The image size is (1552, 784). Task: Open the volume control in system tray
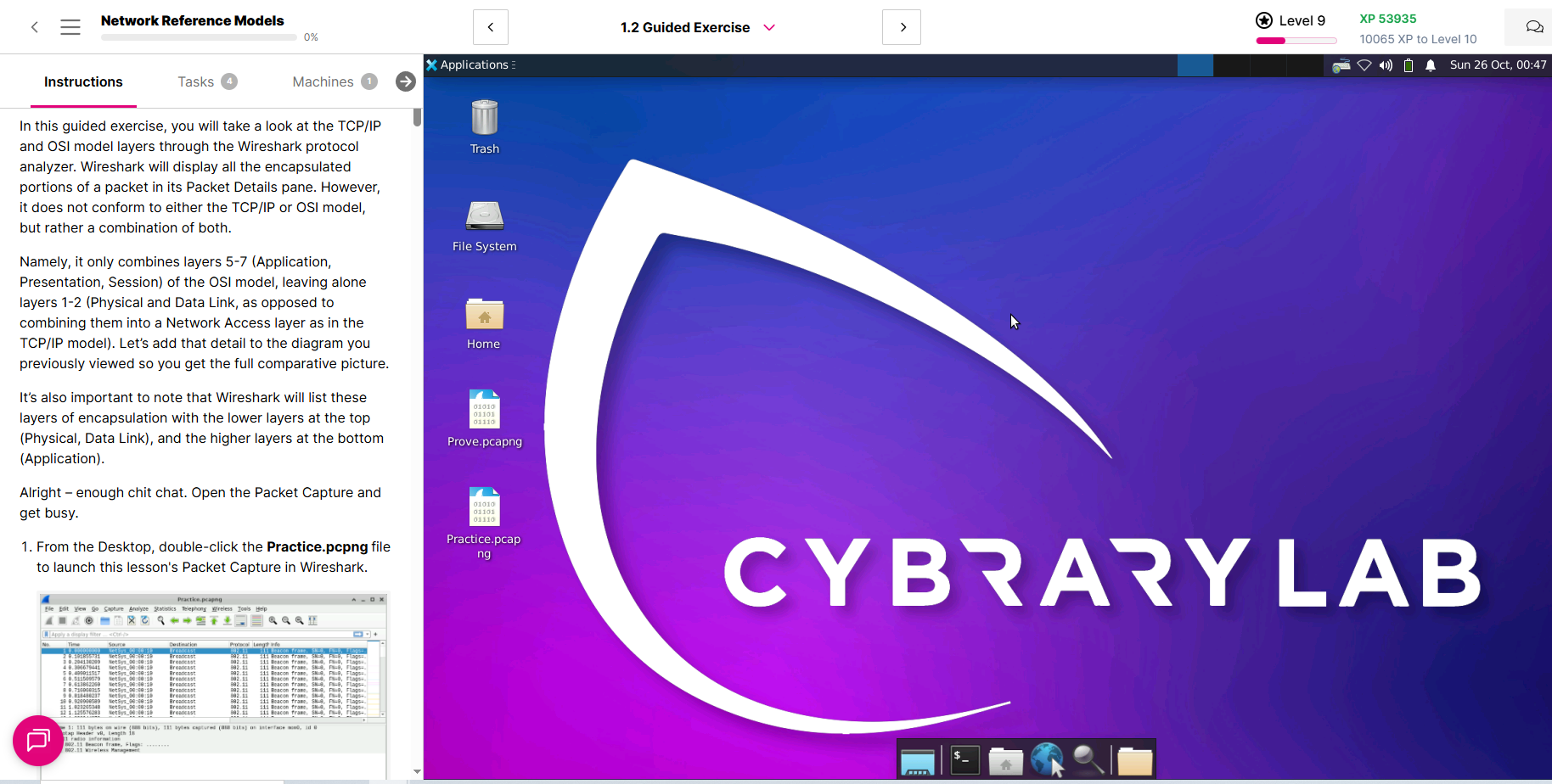(1386, 65)
